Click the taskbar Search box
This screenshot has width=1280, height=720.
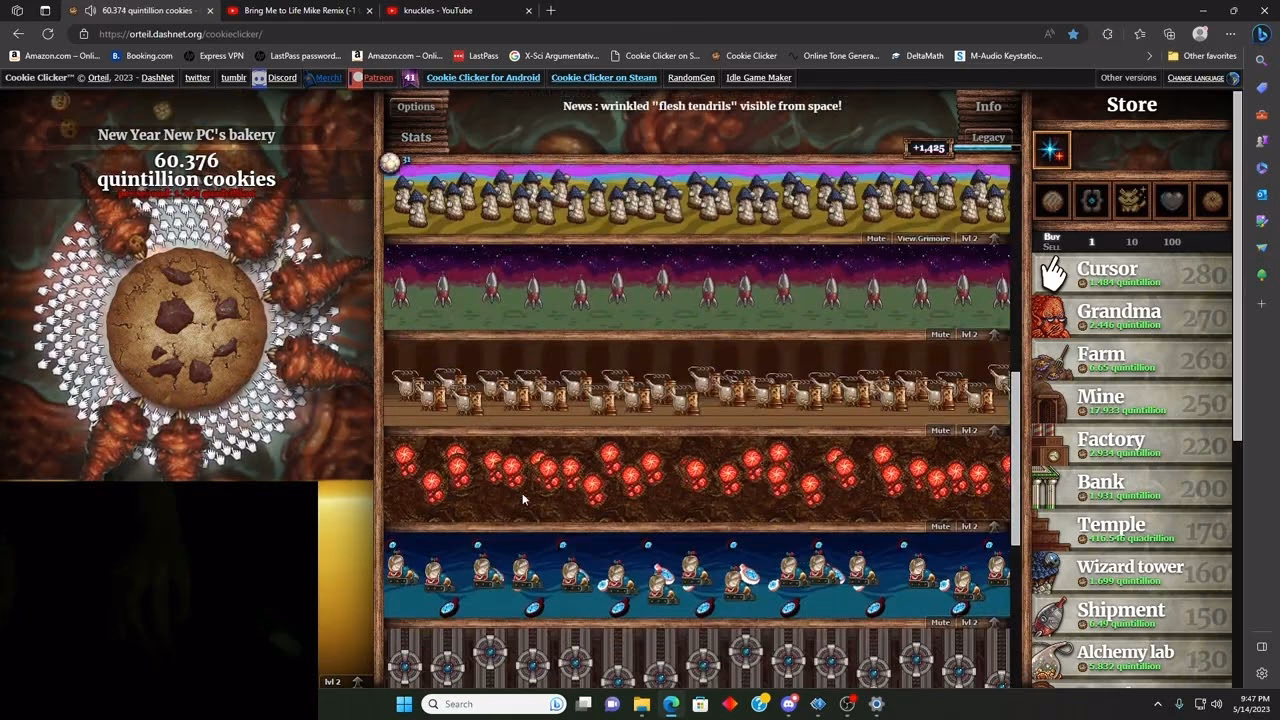pos(494,704)
